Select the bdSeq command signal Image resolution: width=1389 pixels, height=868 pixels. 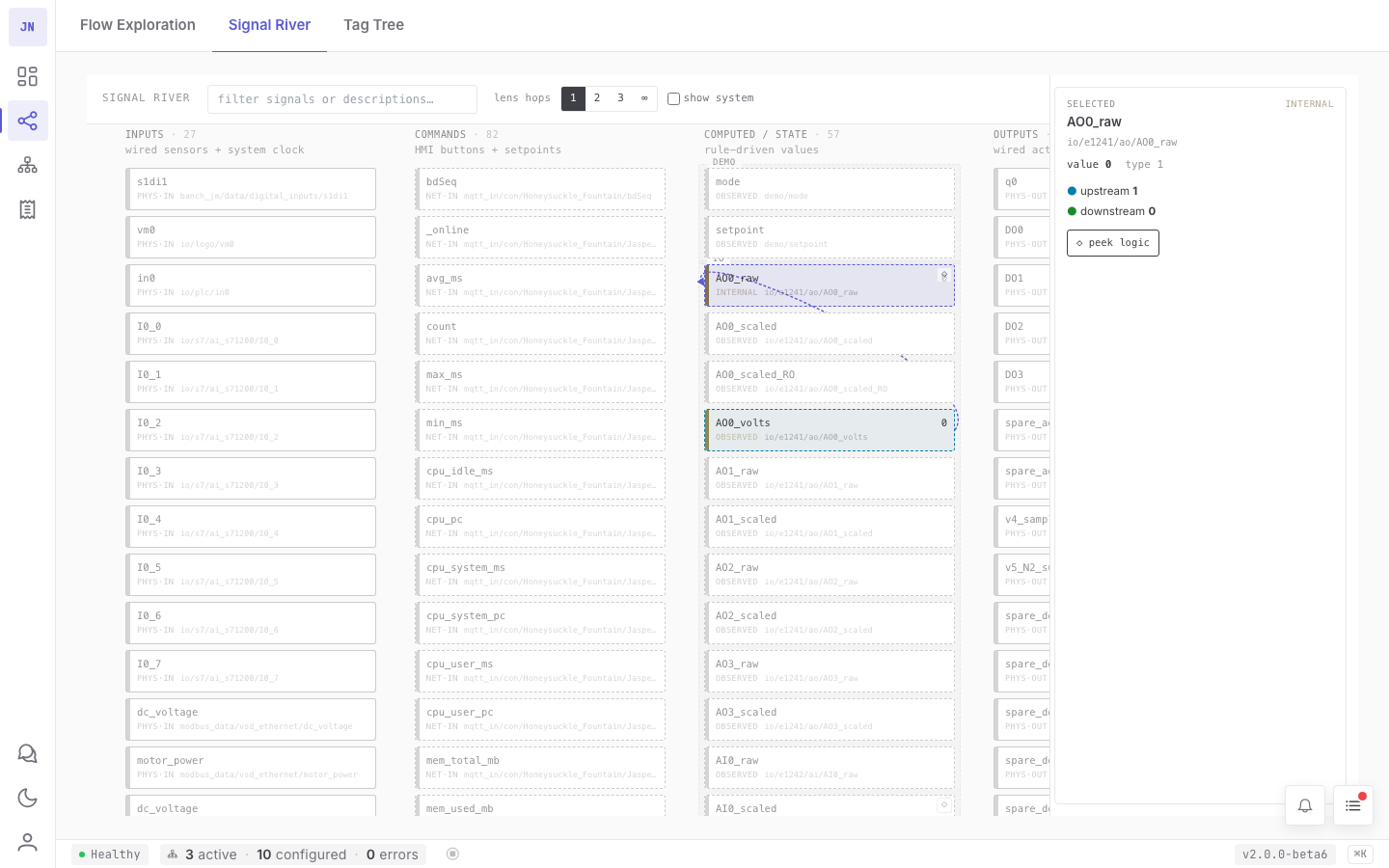coord(540,189)
